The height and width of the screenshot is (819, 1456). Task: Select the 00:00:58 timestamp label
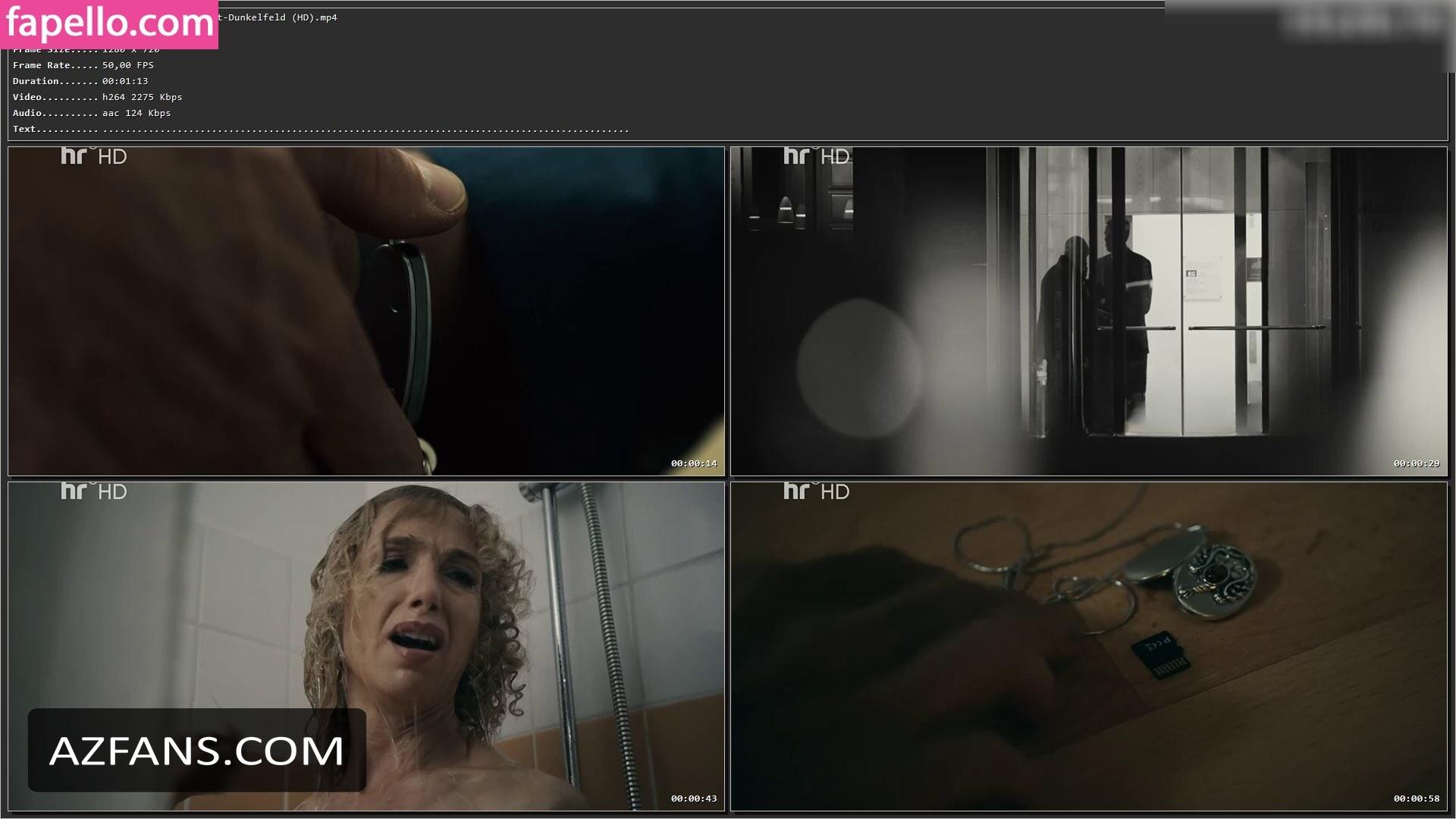click(x=1417, y=799)
